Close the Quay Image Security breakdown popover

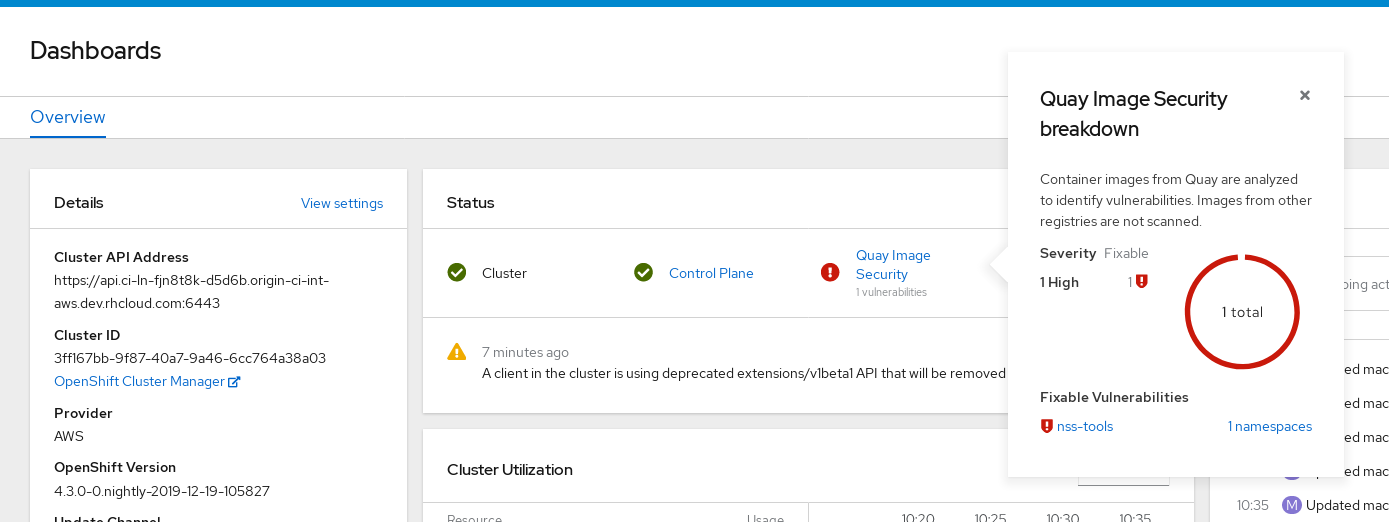(x=1305, y=96)
